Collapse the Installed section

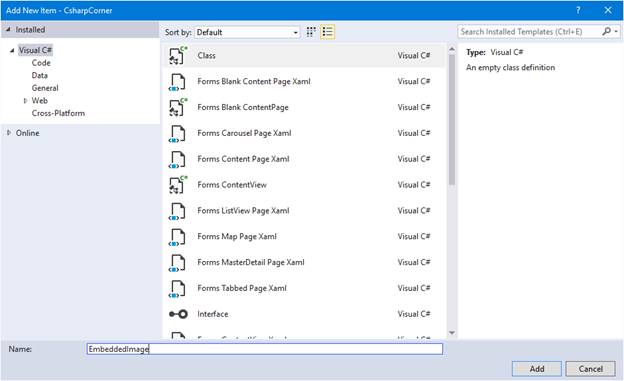pos(8,29)
